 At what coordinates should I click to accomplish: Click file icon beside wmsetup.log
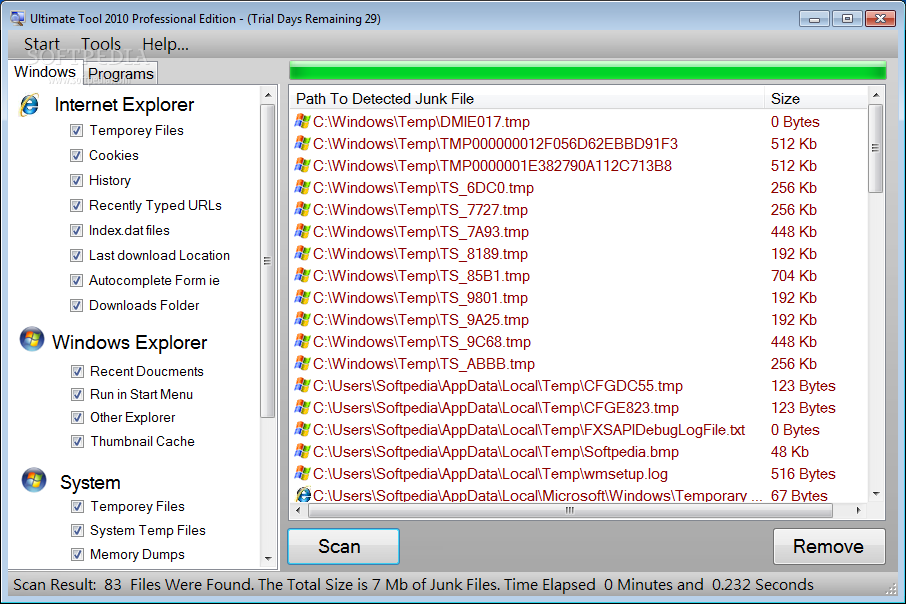point(302,473)
